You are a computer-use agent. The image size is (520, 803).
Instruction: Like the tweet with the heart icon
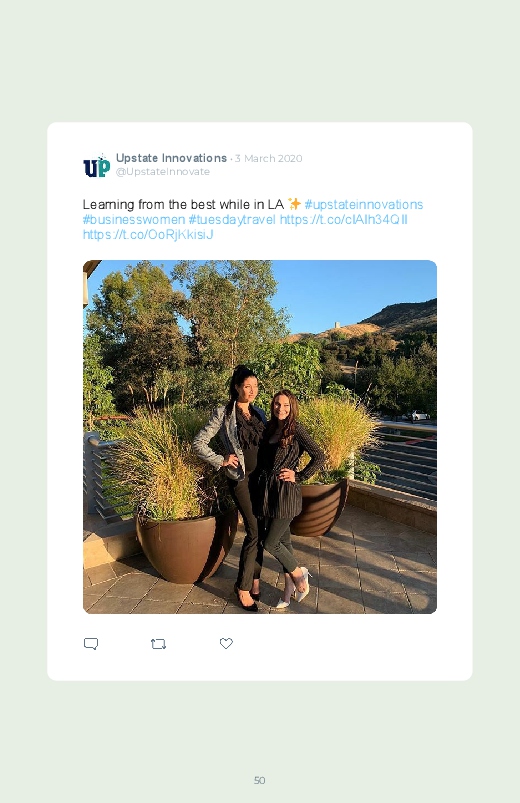pos(226,643)
